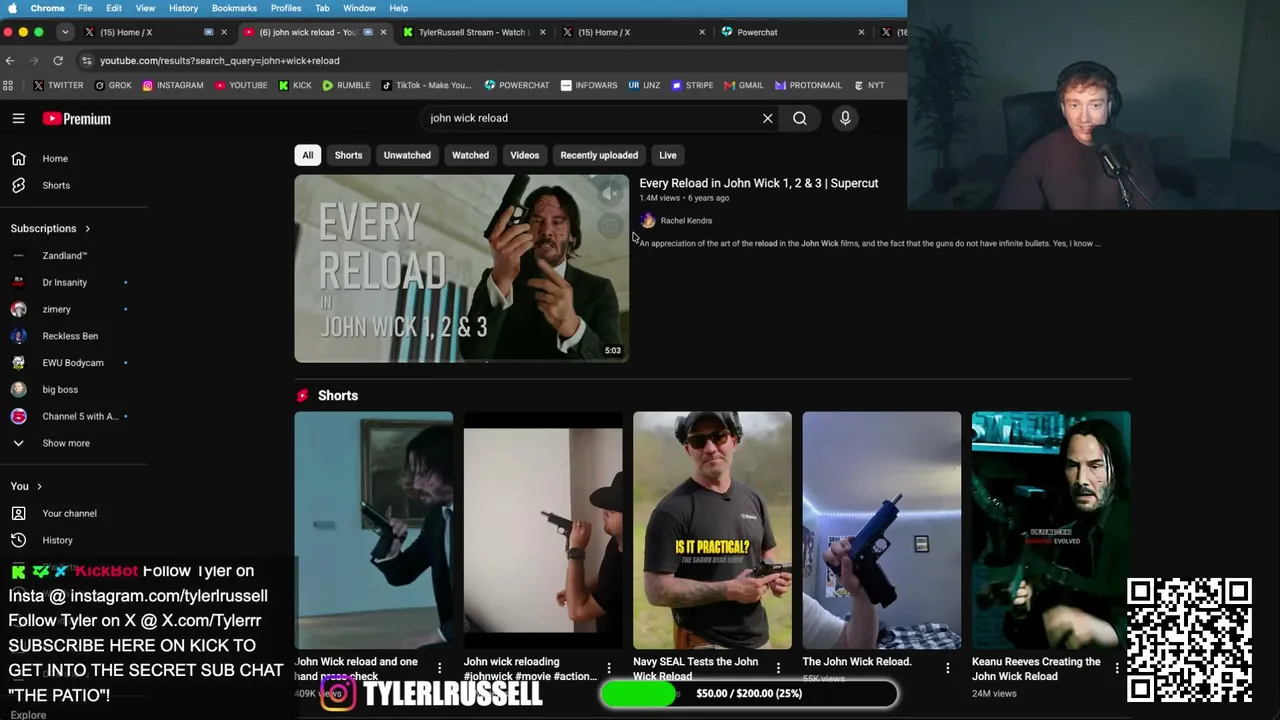
Task: Open options for 'John Wick reload and one hand' short
Action: [440, 668]
